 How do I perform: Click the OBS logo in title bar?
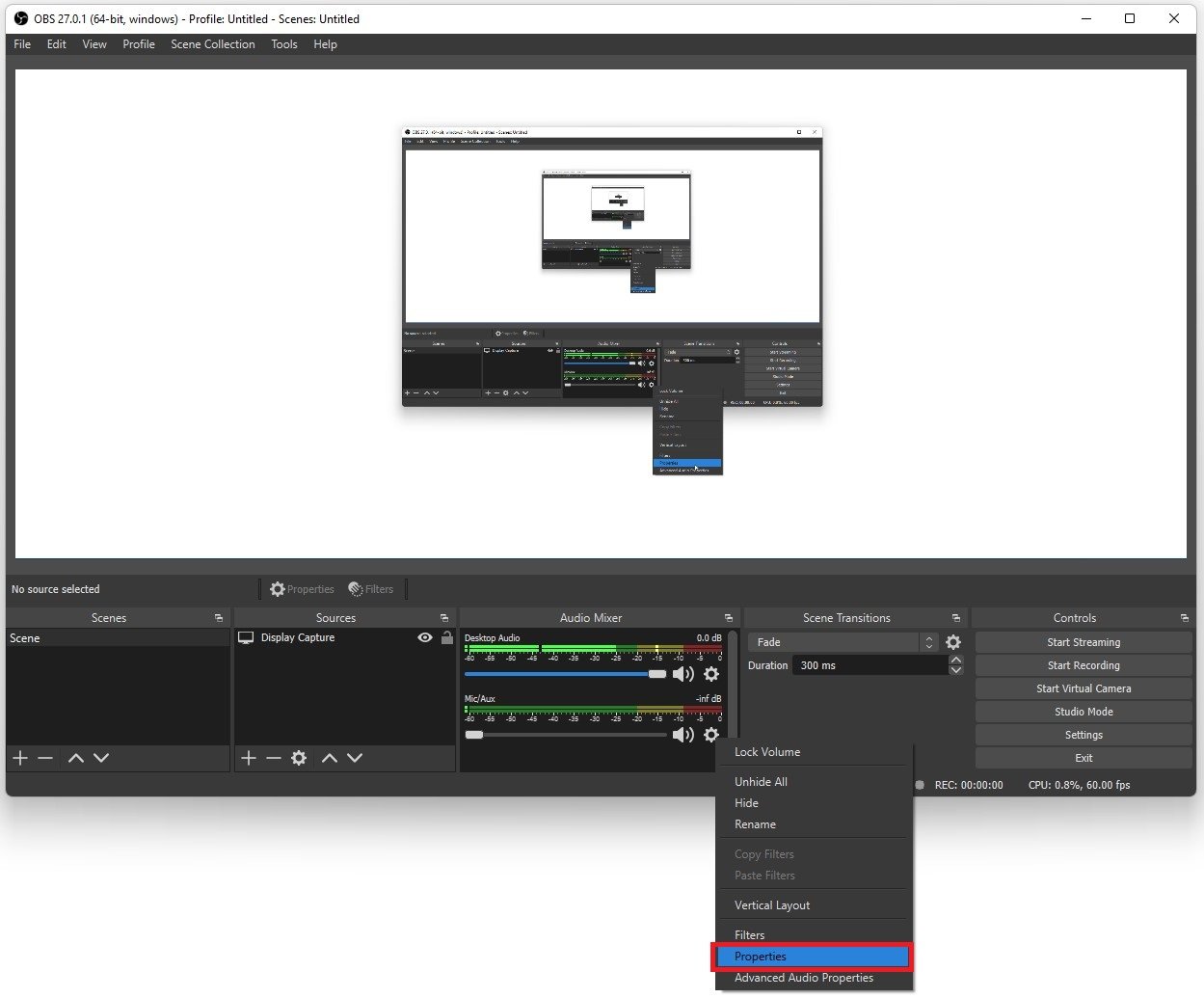point(21,18)
